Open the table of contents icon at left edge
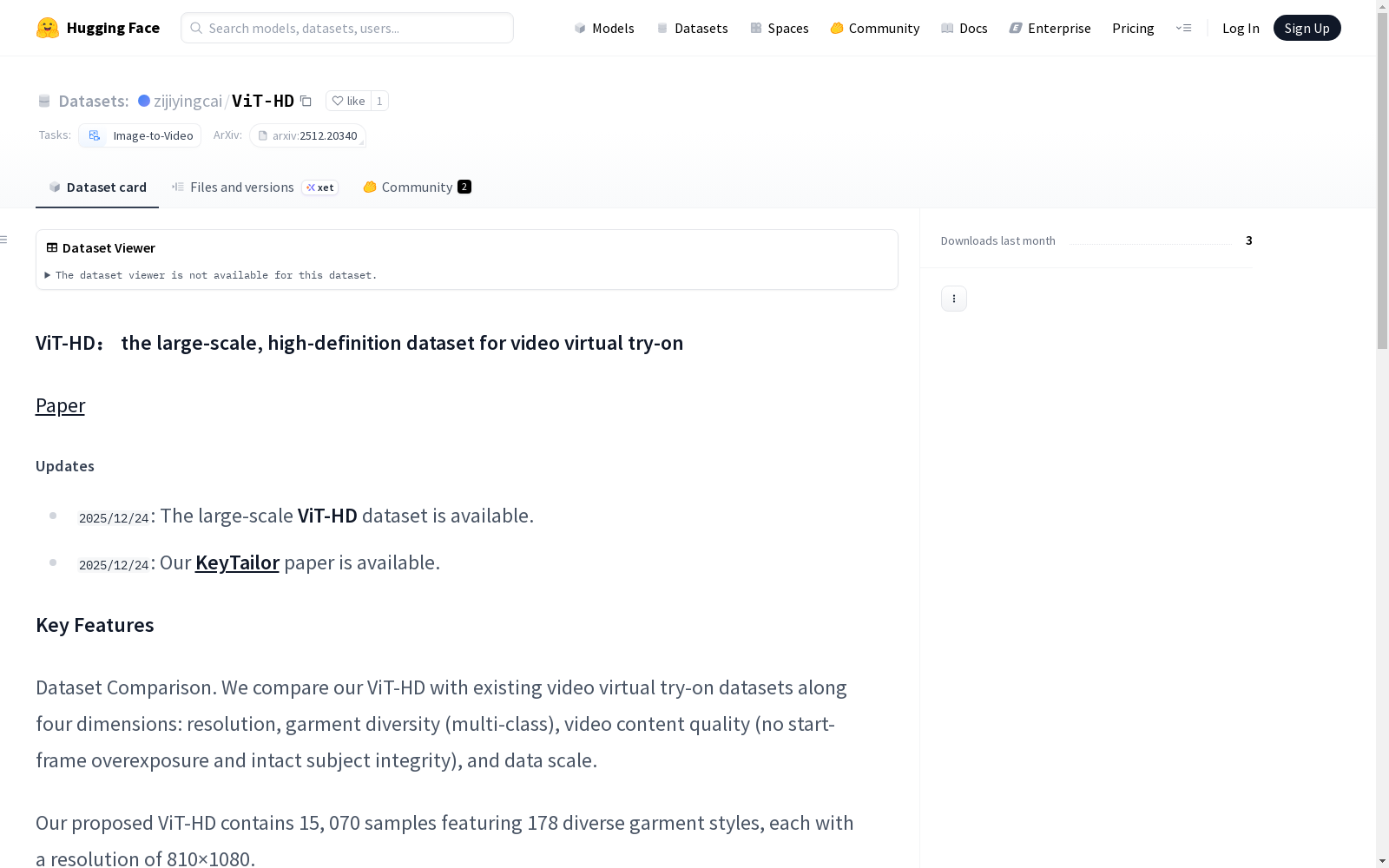The height and width of the screenshot is (868, 1389). pos(3,240)
